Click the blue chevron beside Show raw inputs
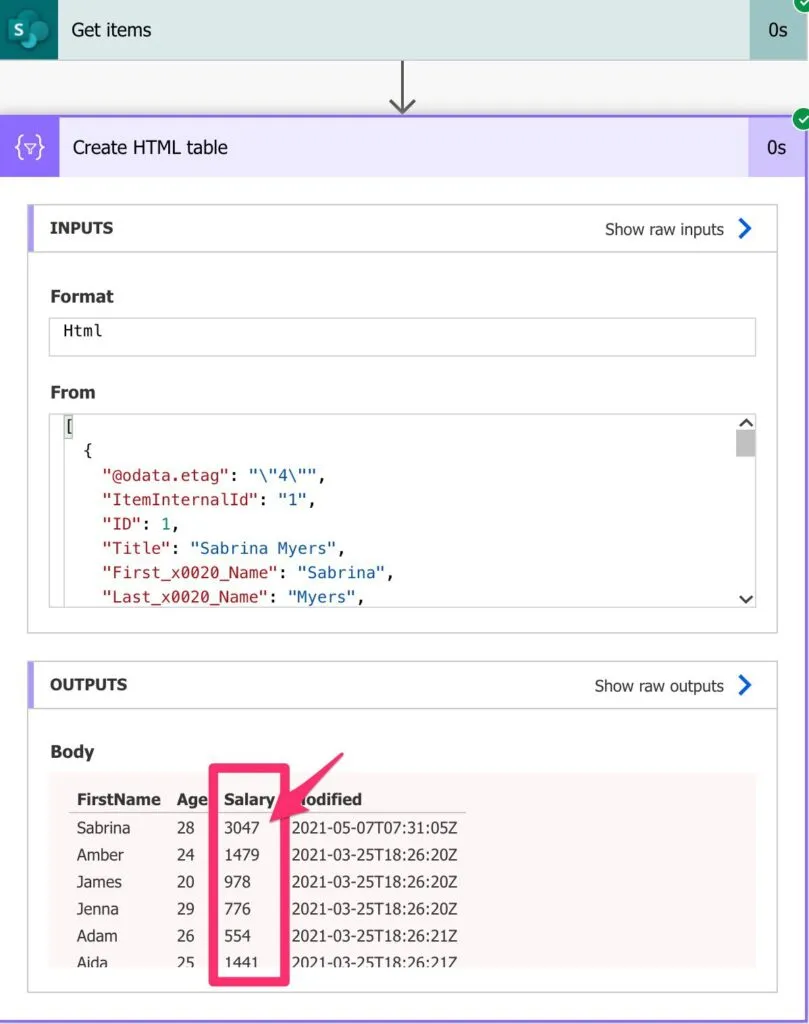This screenshot has width=809, height=1024. coord(744,229)
